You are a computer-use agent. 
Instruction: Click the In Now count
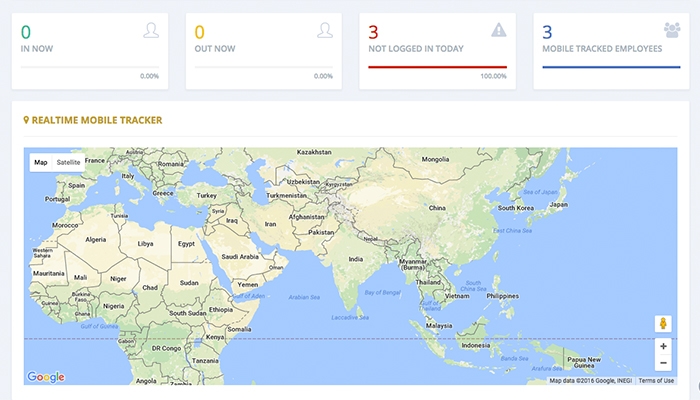pyautogui.click(x=26, y=31)
